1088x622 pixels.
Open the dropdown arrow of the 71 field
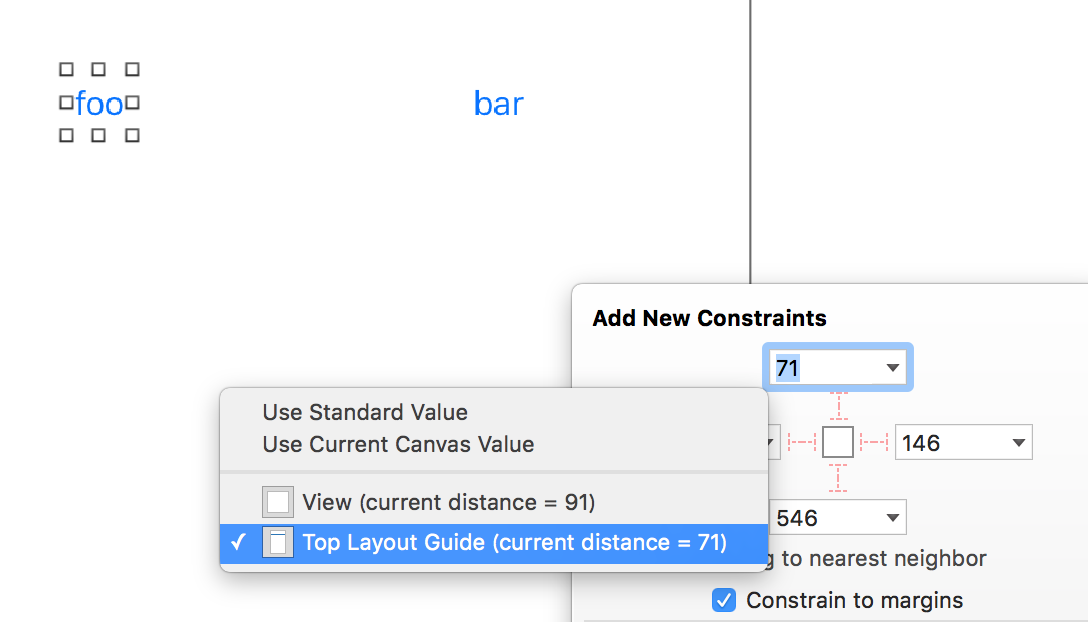tap(892, 369)
